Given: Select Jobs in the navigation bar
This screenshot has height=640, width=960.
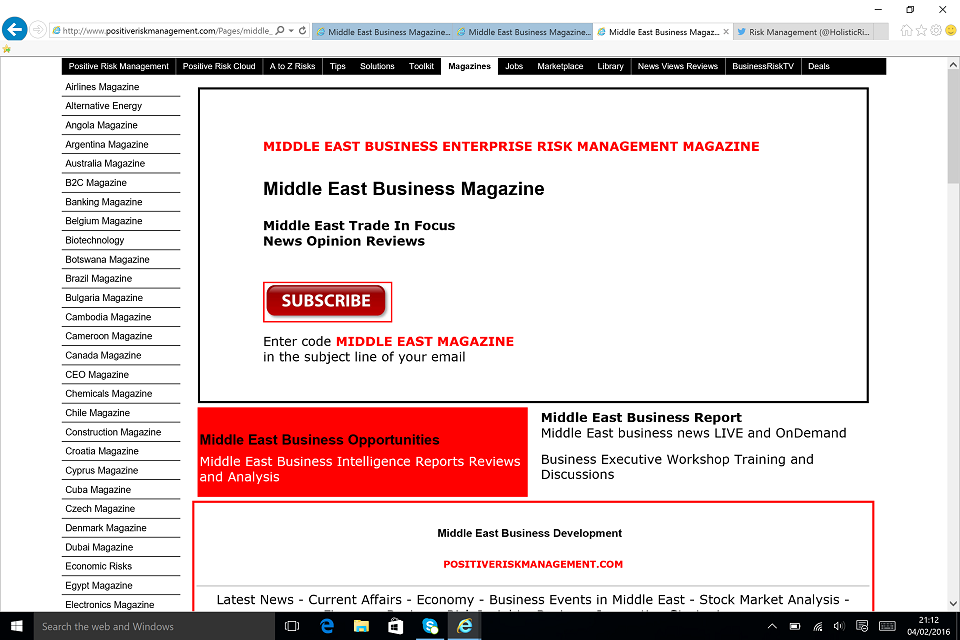Looking at the screenshot, I should [x=514, y=66].
